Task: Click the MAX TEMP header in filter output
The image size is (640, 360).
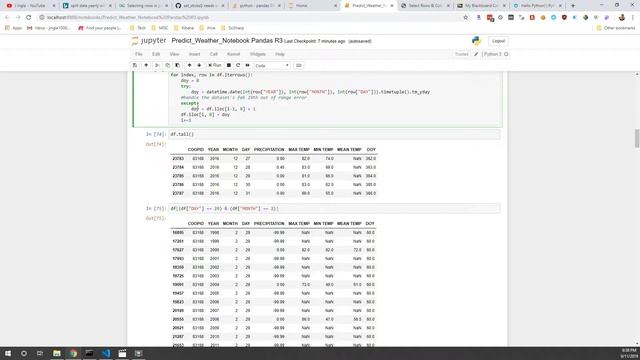Action: coord(299,224)
